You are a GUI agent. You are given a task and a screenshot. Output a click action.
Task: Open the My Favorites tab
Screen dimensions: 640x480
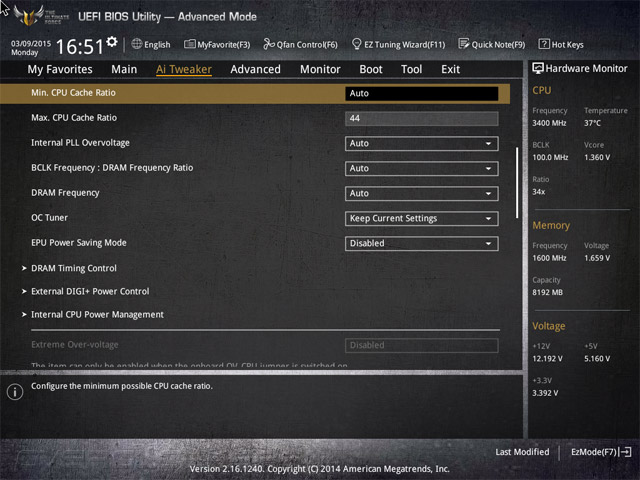click(60, 69)
